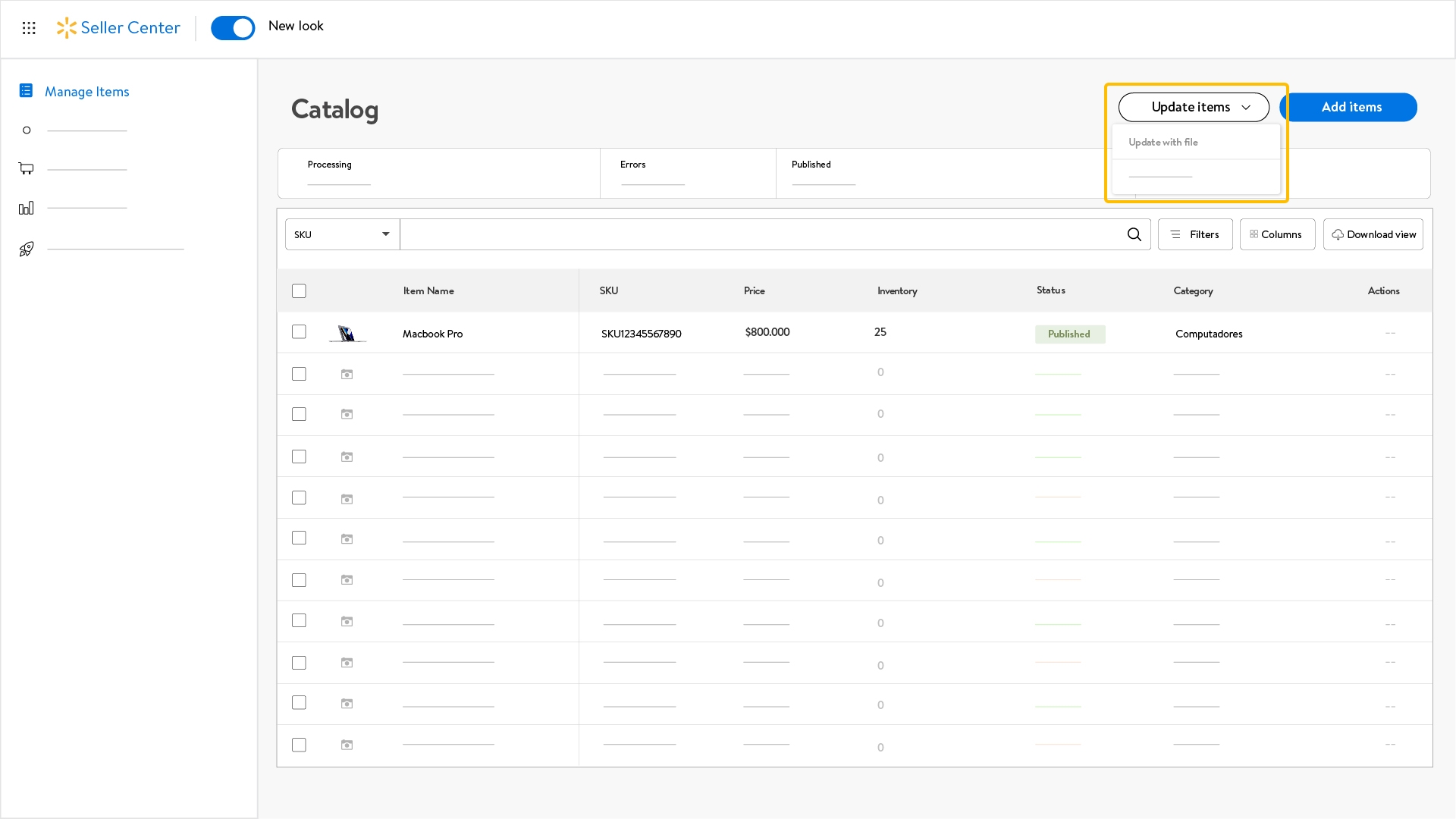1456x819 pixels.
Task: Toggle the New look switch
Action: click(x=233, y=28)
